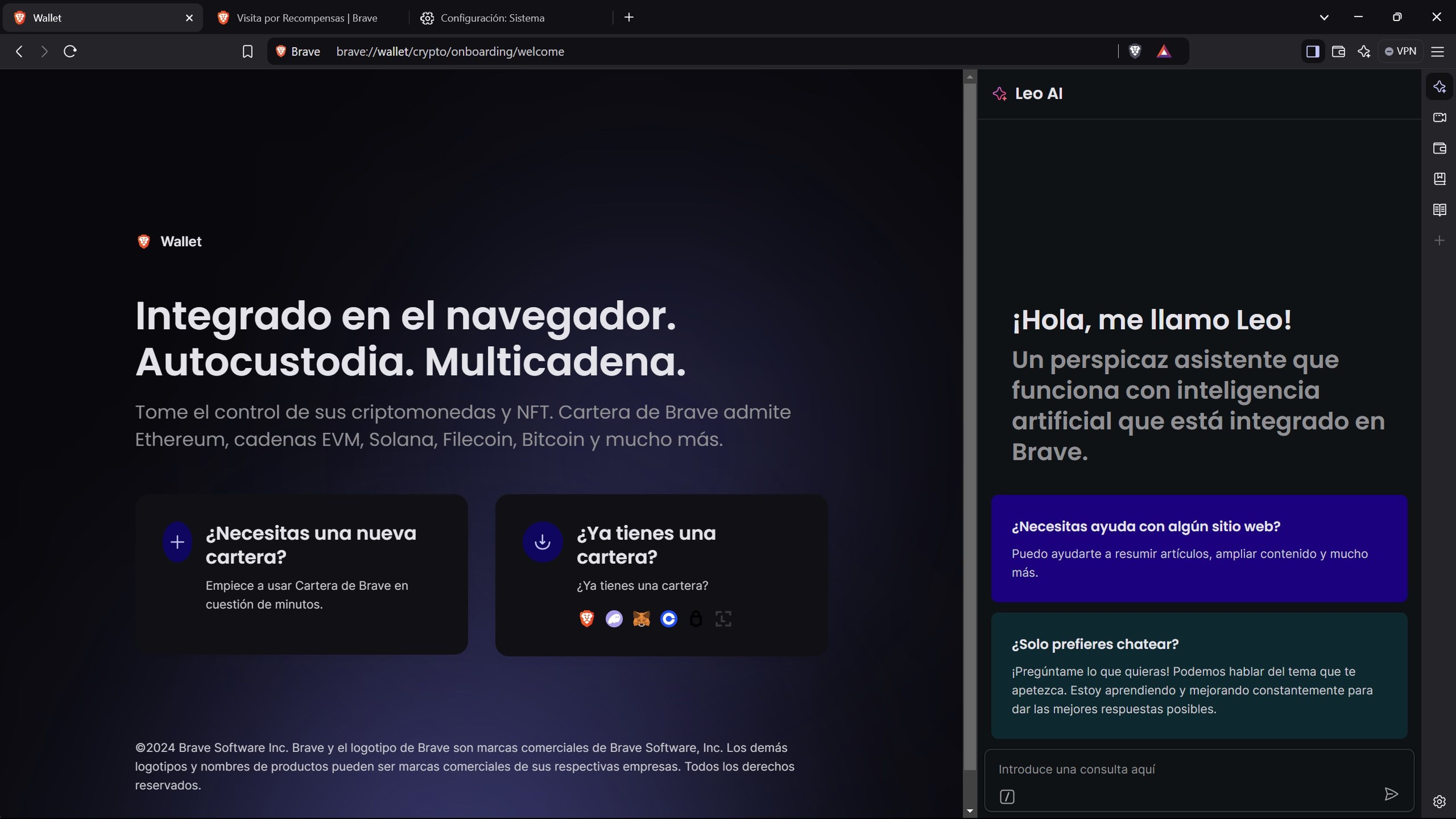Toggle the sidebar panel visibility

pos(1312,51)
